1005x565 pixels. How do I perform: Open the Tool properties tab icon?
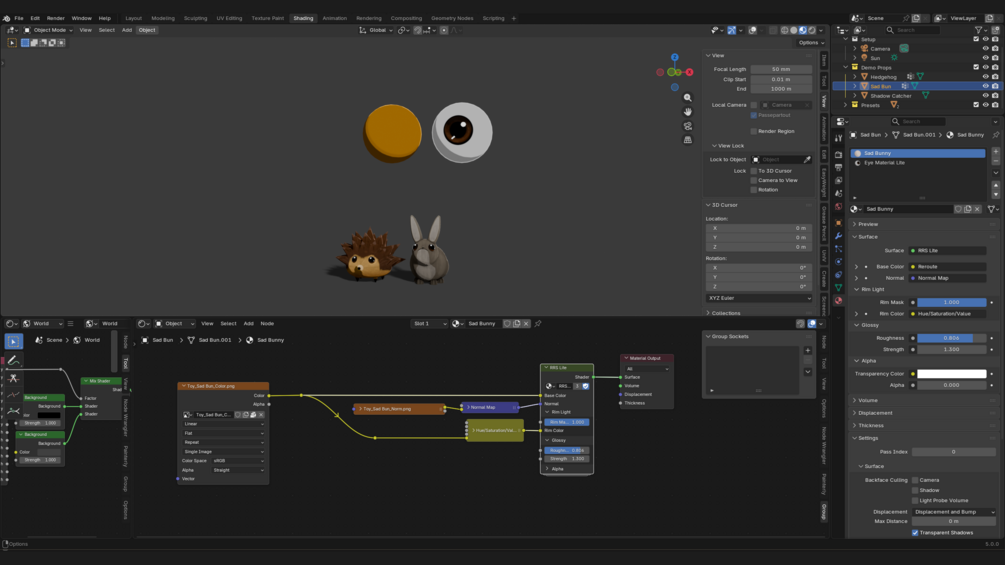tap(838, 138)
